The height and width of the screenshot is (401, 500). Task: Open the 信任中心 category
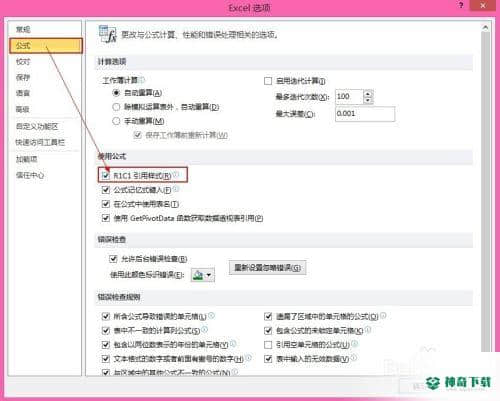point(30,175)
